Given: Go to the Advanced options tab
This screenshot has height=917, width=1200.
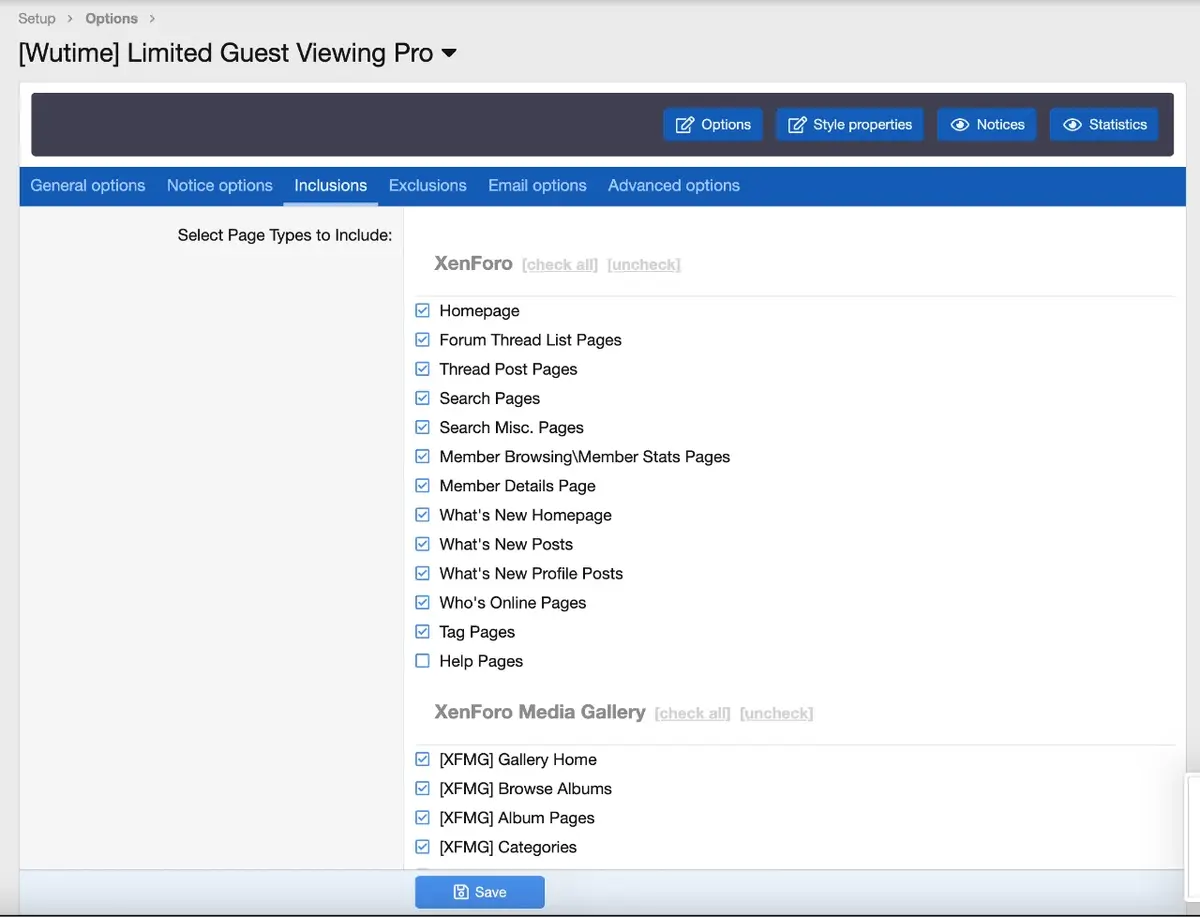Looking at the screenshot, I should click(x=673, y=186).
